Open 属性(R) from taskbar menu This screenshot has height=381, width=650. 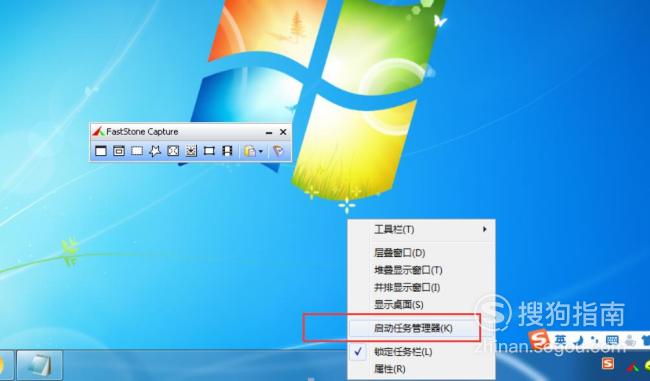coord(421,369)
